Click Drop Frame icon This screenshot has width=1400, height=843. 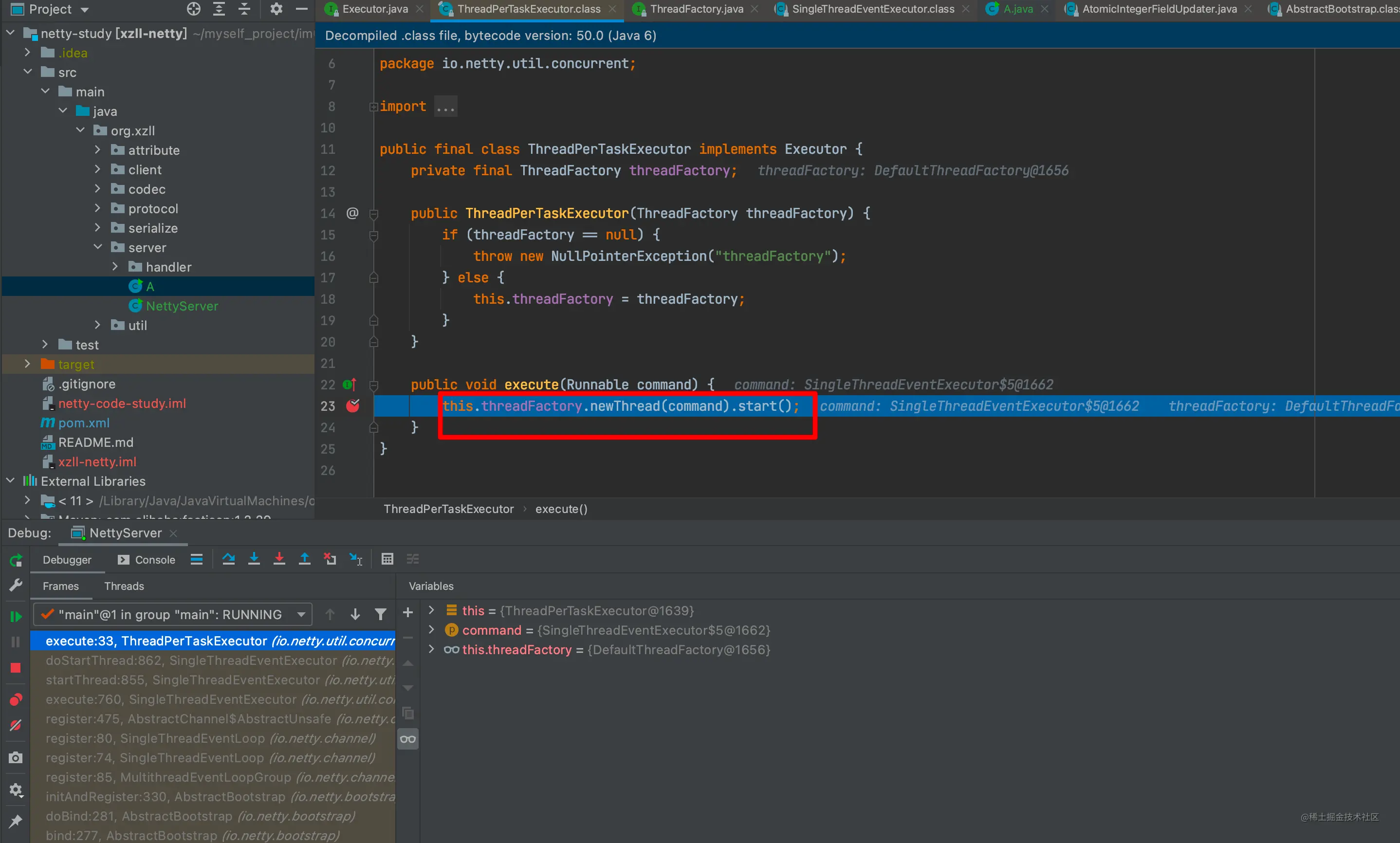(330, 560)
